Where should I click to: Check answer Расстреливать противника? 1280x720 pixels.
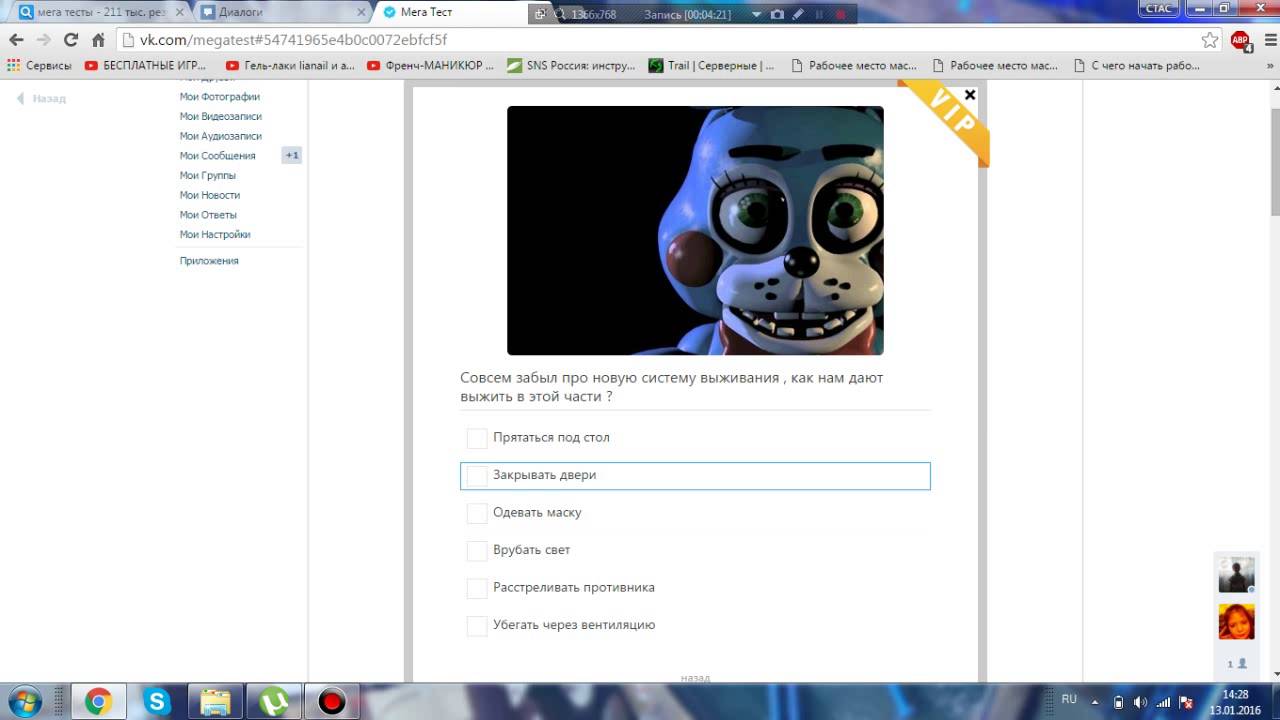pos(477,588)
